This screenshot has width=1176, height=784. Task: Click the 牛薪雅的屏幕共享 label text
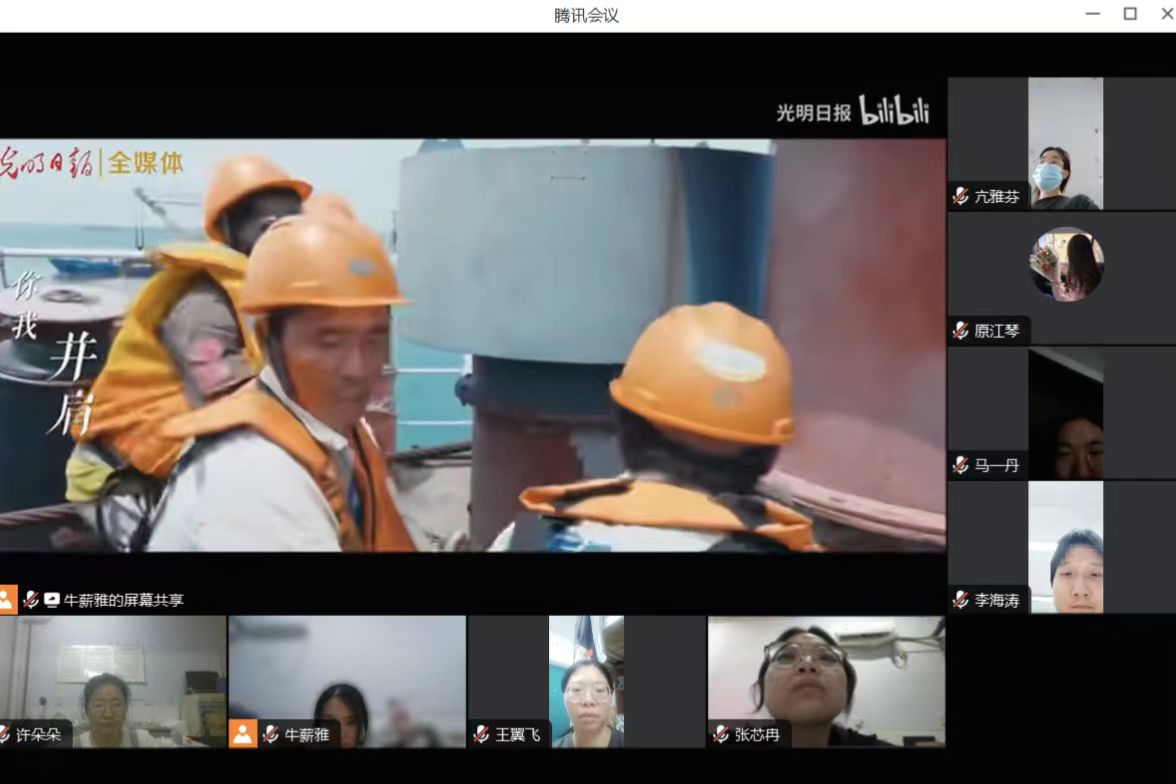coord(124,601)
